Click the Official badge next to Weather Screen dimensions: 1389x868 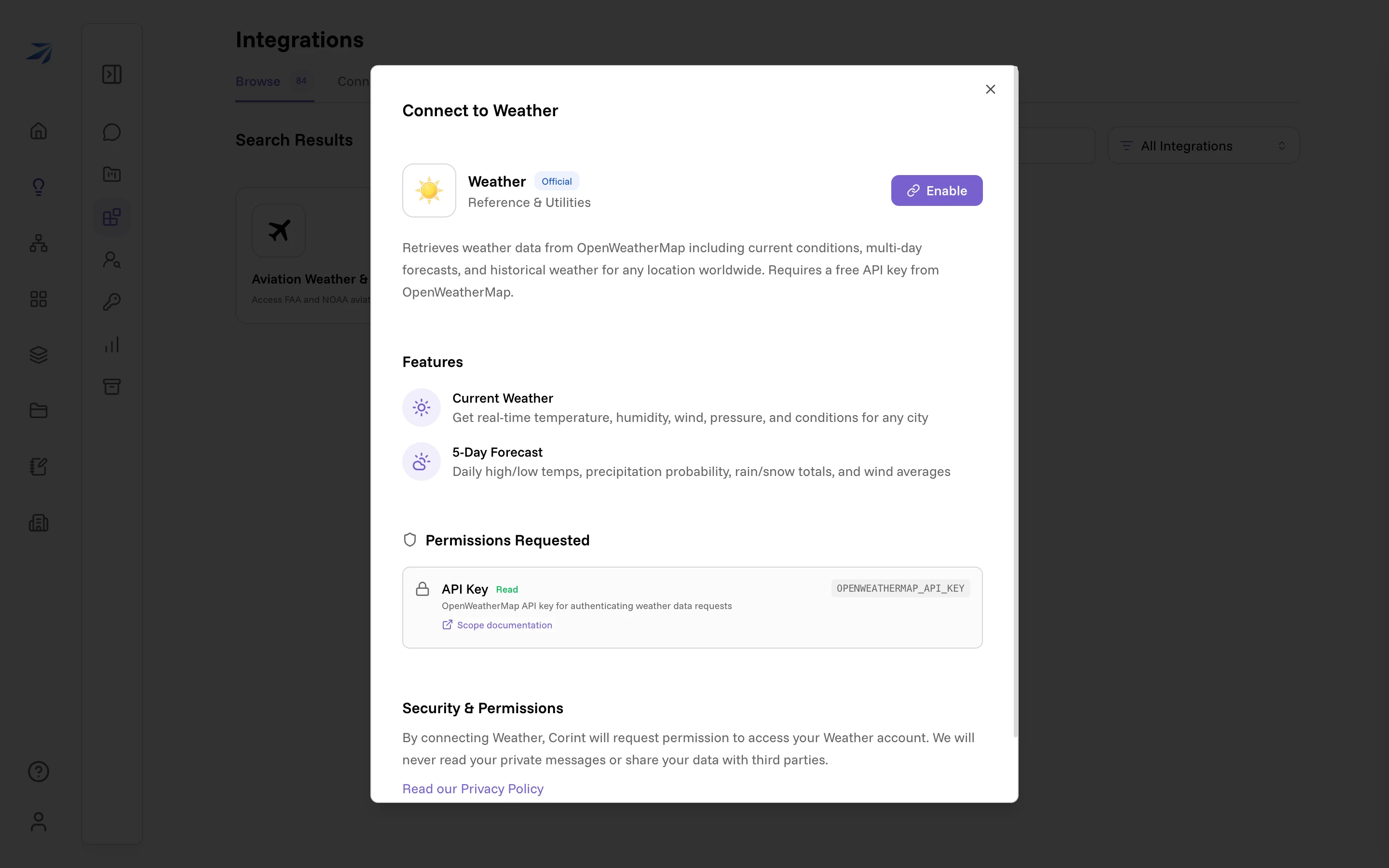click(x=557, y=181)
